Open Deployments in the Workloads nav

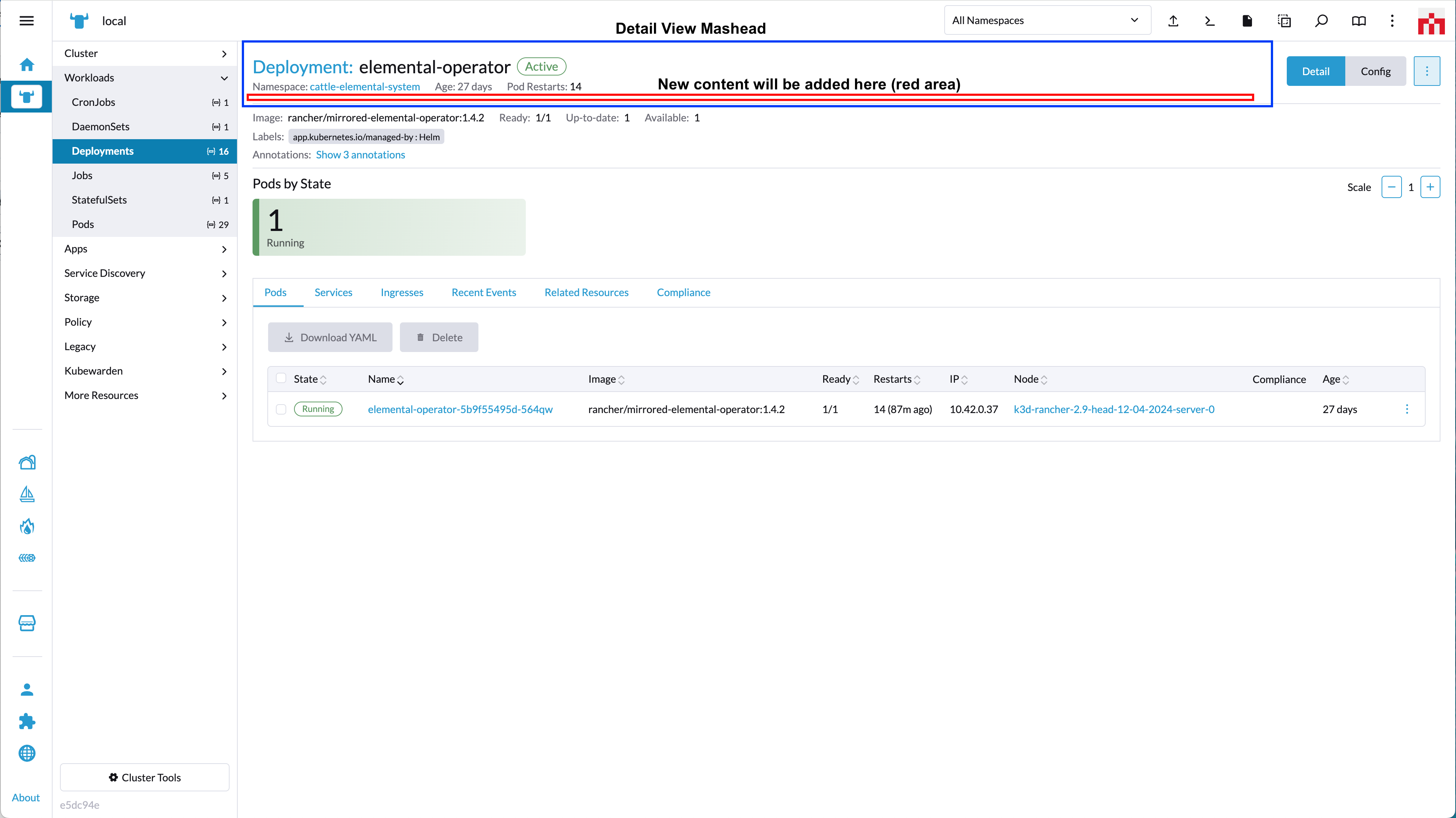[x=145, y=151]
